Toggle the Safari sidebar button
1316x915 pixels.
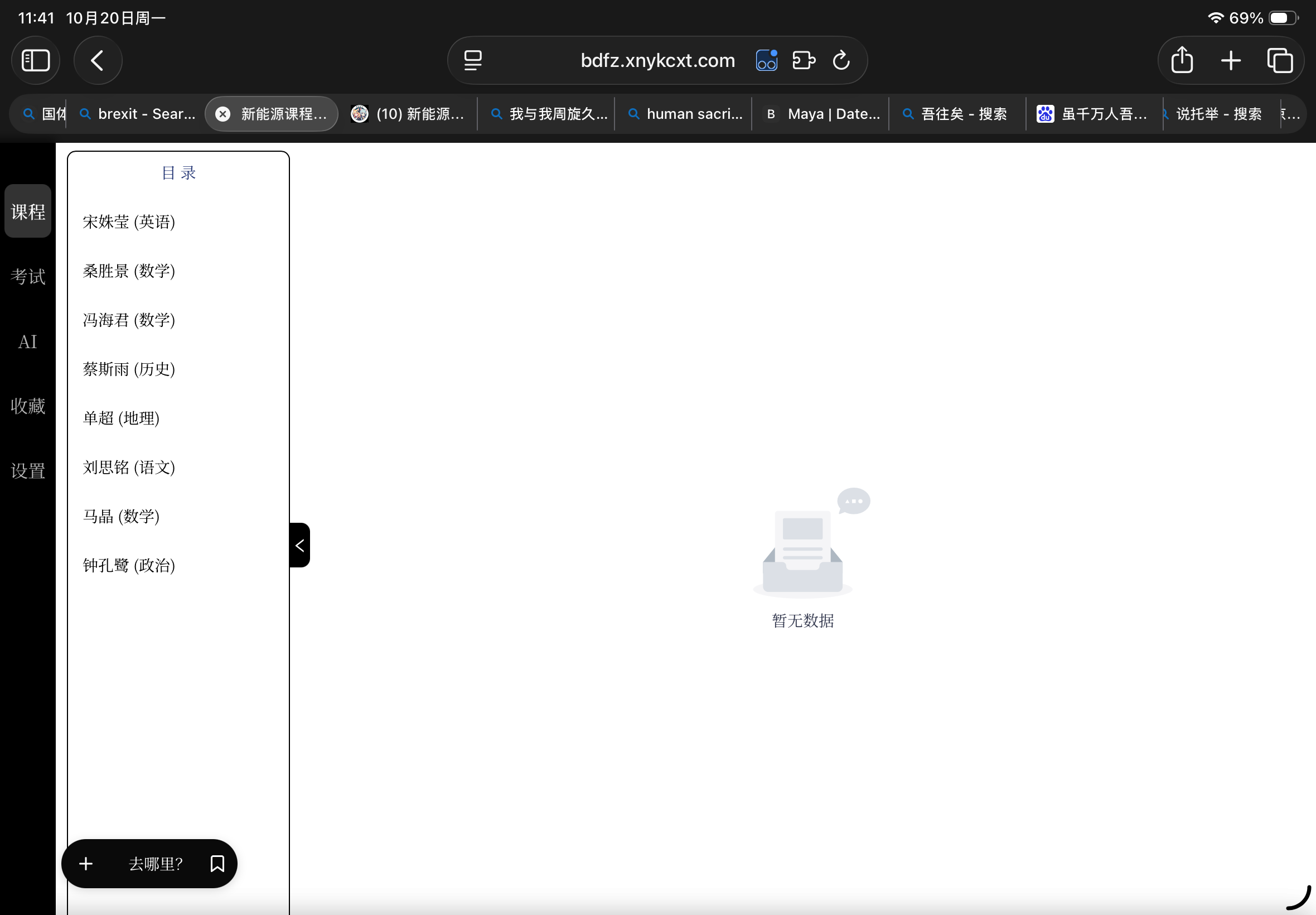36,60
